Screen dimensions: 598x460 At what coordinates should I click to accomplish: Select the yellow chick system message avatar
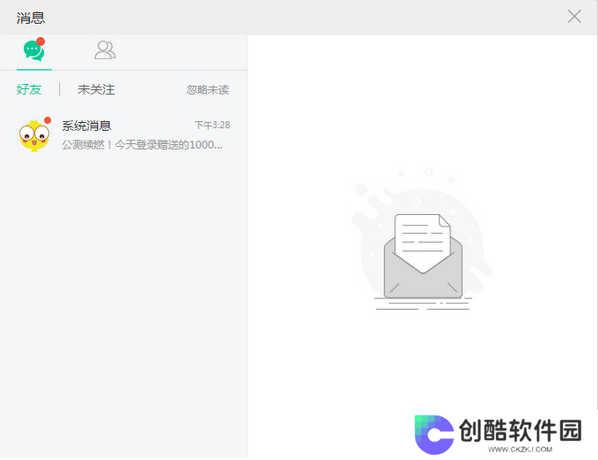pyautogui.click(x=34, y=135)
